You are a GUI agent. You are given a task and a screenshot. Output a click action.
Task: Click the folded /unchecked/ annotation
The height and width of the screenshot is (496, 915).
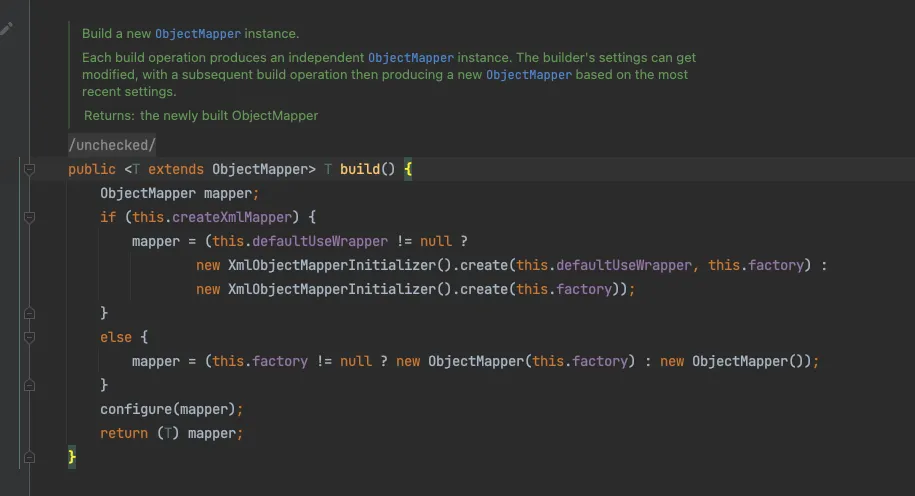112,145
